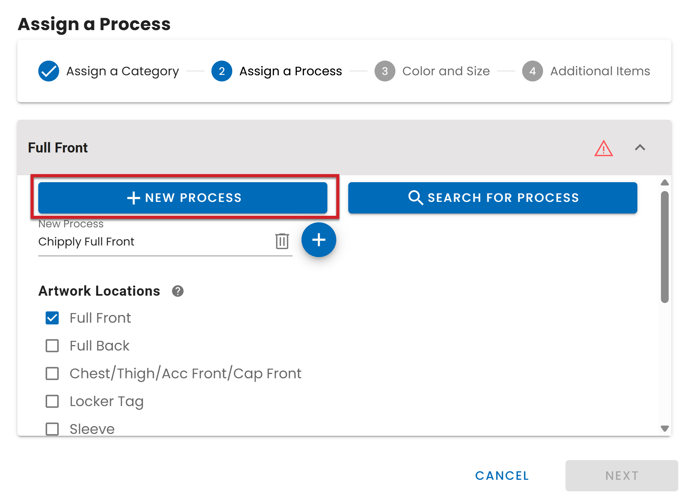
Task: Open the Artwork Locations help icon
Action: 178,291
